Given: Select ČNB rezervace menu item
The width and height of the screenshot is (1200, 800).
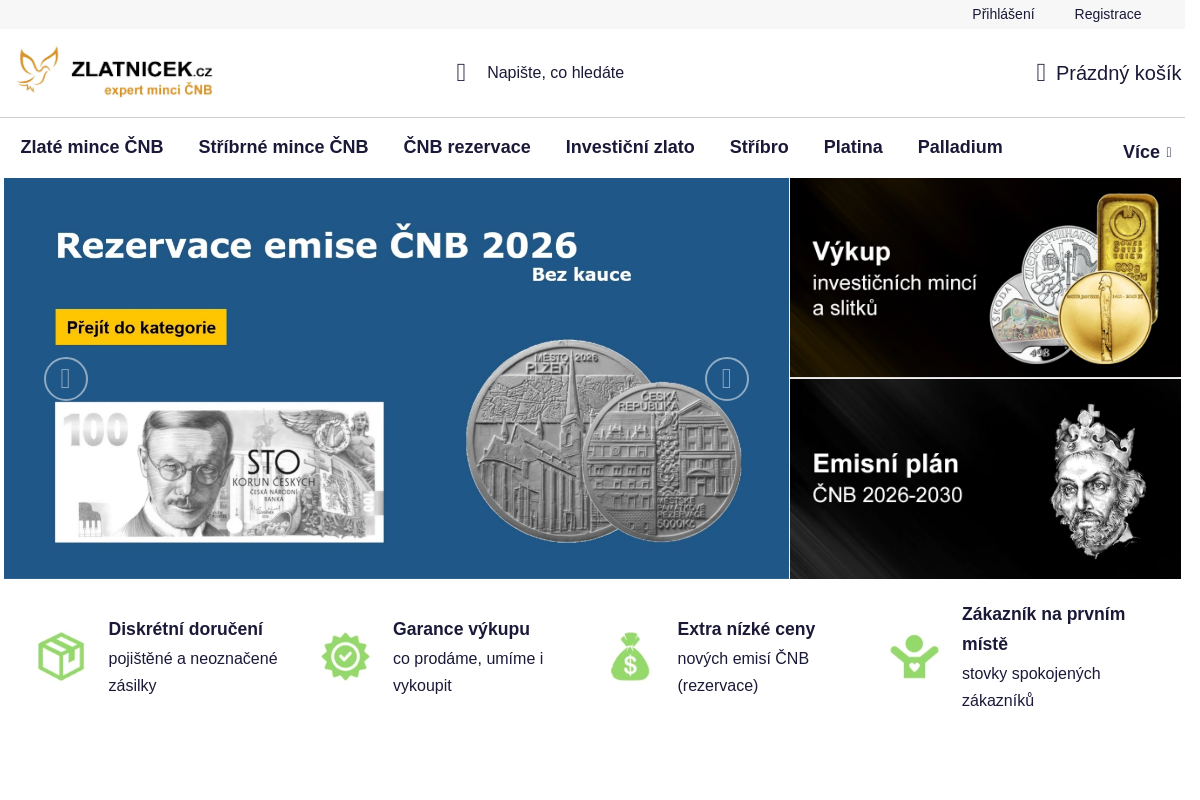Looking at the screenshot, I should [x=467, y=147].
